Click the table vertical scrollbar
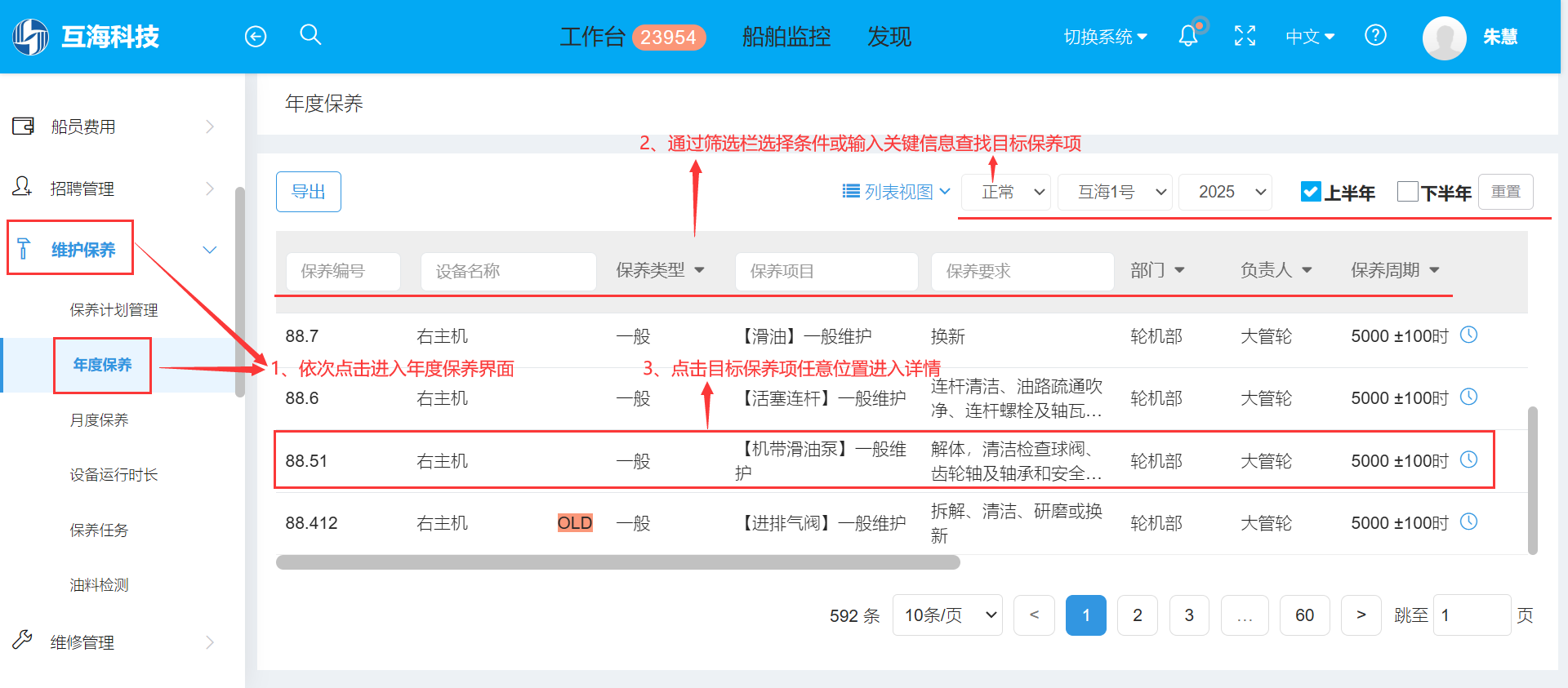Image resolution: width=1568 pixels, height=688 pixels. 1533,481
